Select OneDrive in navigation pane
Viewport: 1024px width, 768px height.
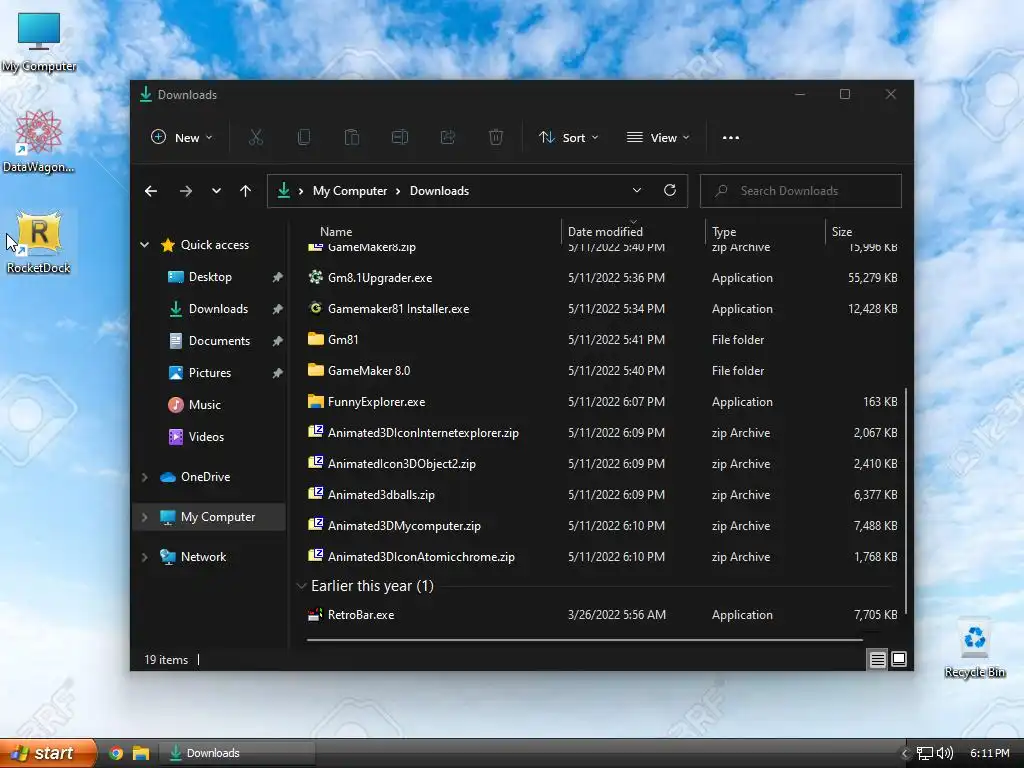(x=205, y=477)
